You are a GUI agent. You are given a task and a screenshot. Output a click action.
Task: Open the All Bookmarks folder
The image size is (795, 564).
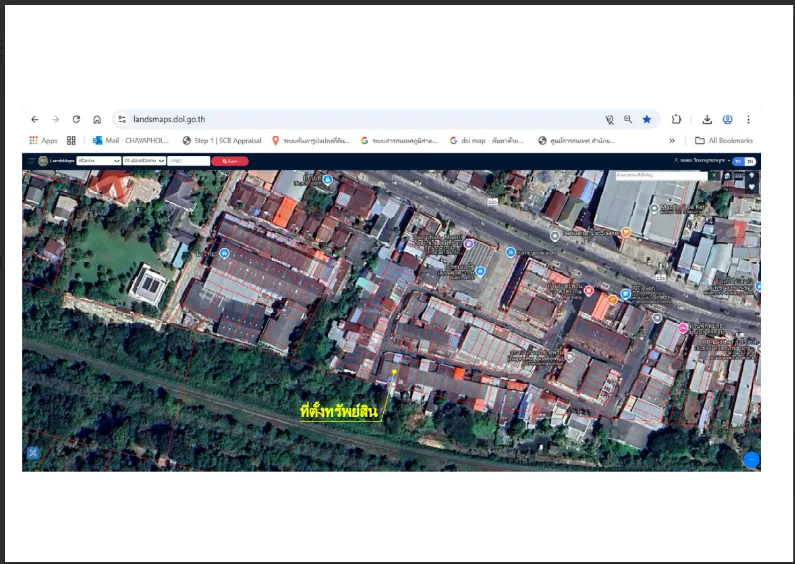click(x=724, y=140)
